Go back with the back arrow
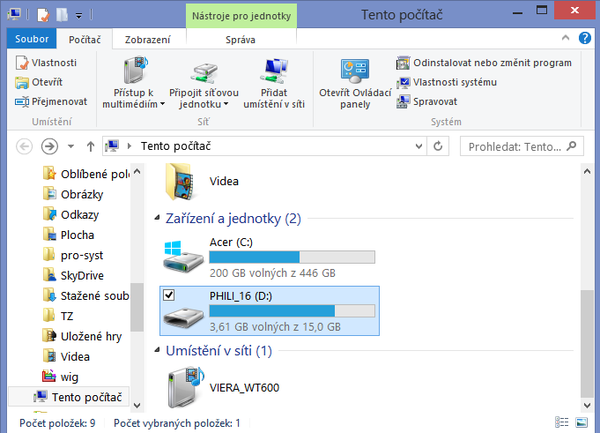This screenshot has height=433, width=600. click(24, 146)
